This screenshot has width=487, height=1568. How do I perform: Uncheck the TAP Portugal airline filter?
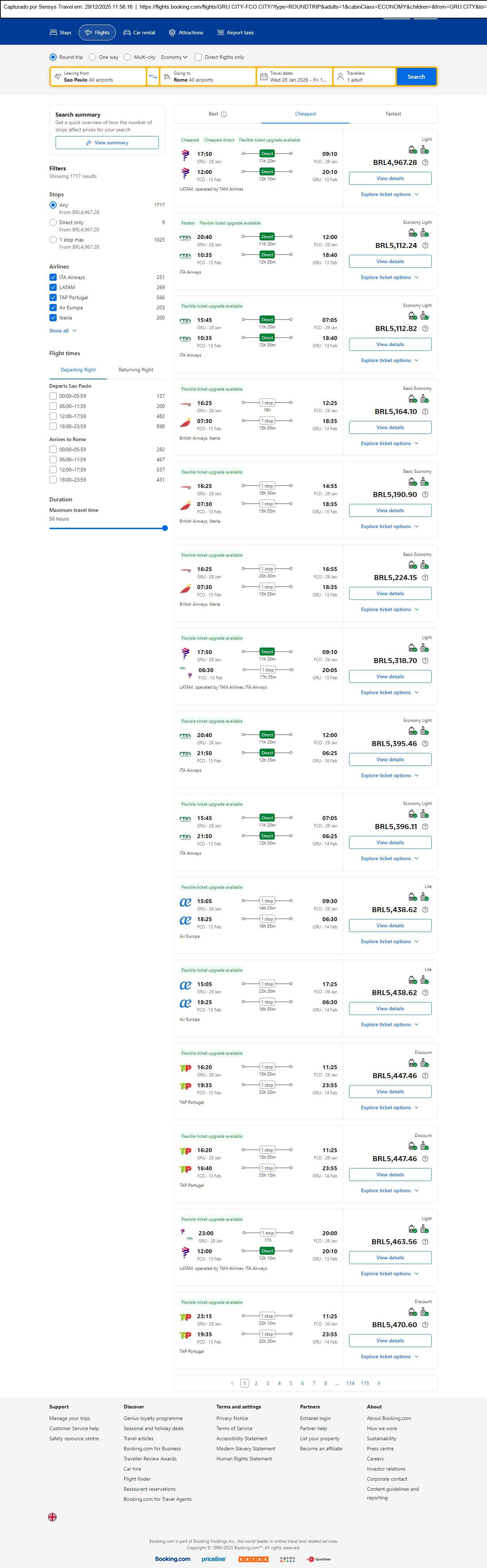(x=53, y=298)
